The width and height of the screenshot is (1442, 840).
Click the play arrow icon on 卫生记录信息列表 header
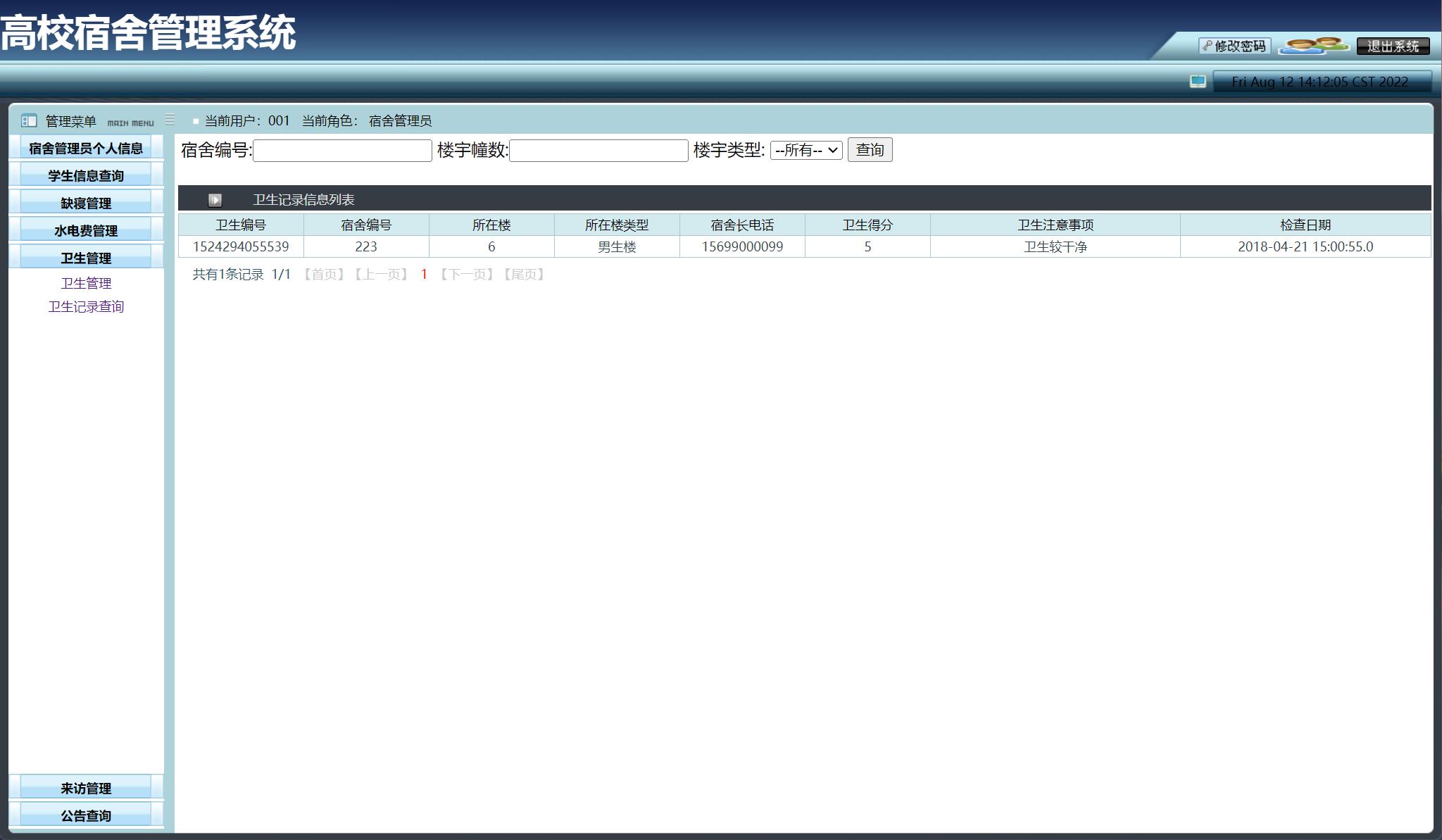point(215,199)
